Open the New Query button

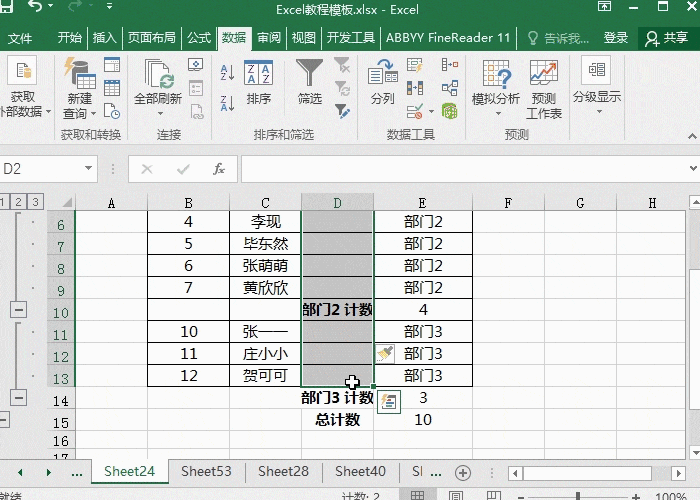click(80, 88)
